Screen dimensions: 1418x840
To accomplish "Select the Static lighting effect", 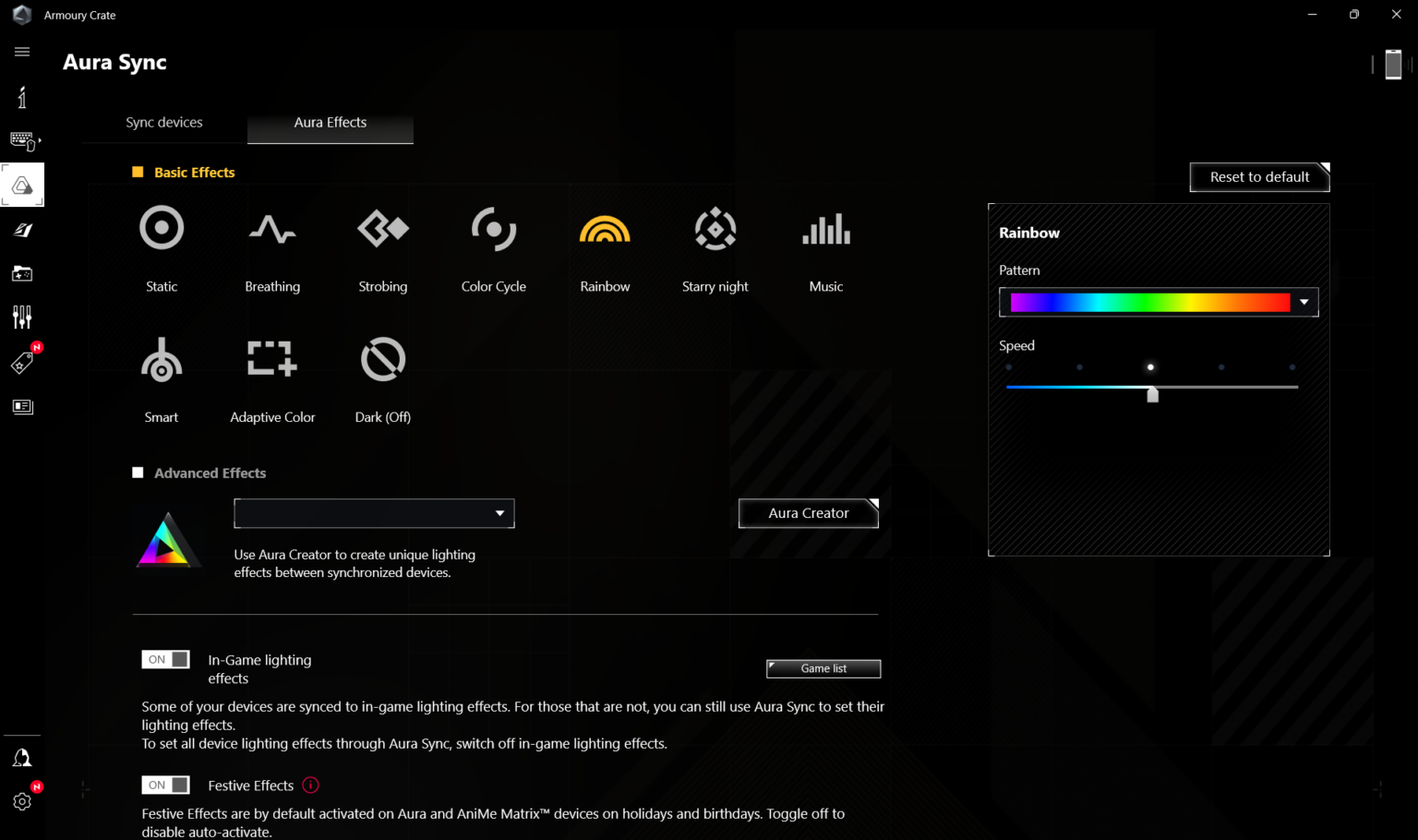I will click(162, 229).
